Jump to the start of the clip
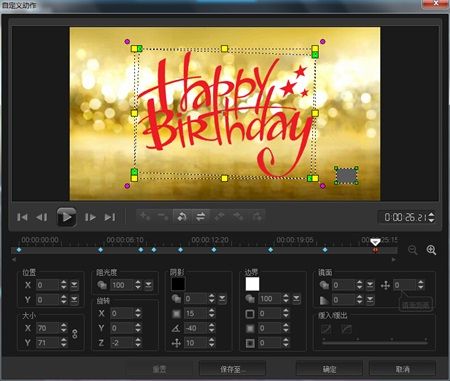The width and height of the screenshot is (450, 381). (22, 217)
